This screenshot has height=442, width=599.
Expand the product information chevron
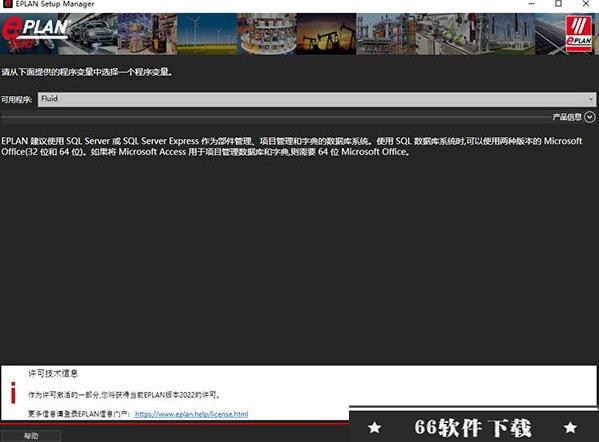[x=590, y=117]
